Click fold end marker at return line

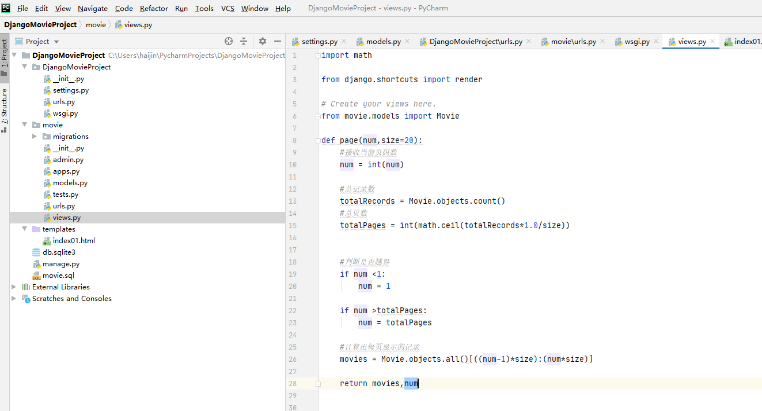[318, 383]
